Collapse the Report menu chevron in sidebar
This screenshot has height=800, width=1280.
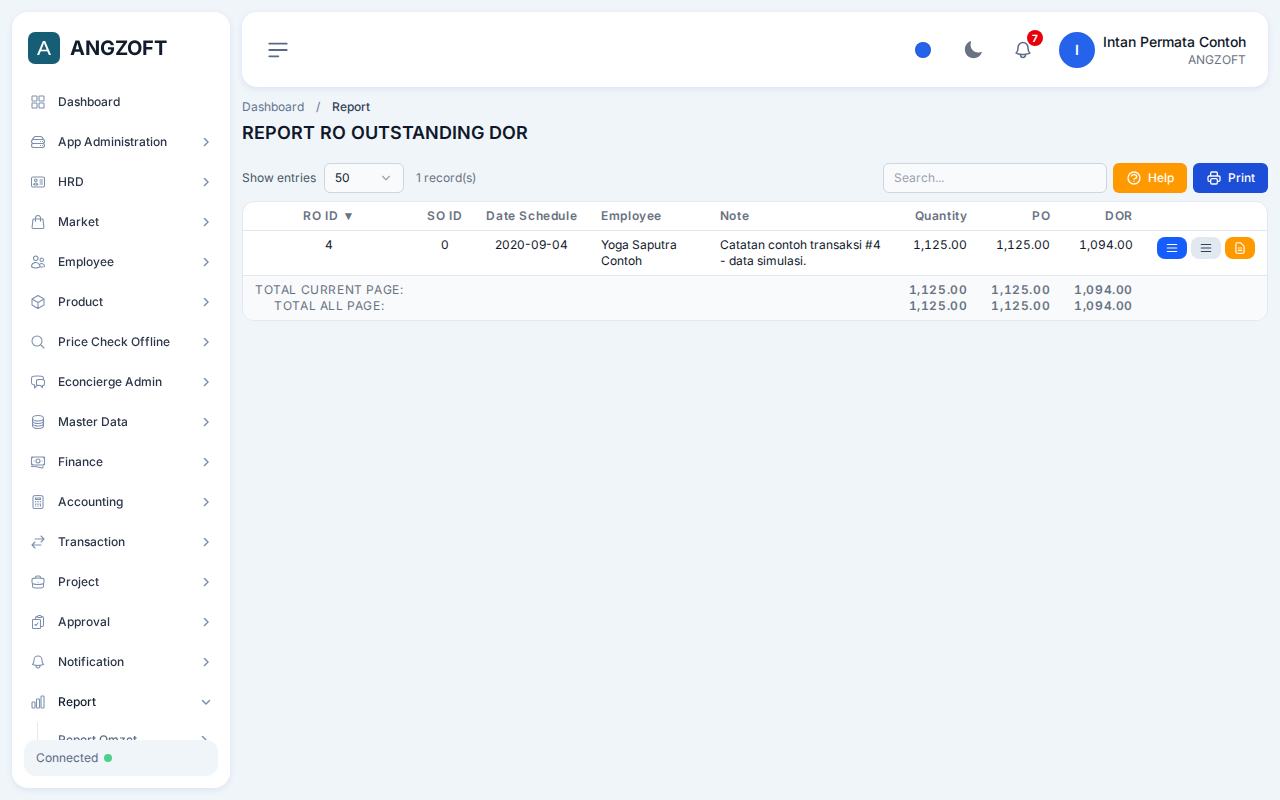tap(206, 702)
